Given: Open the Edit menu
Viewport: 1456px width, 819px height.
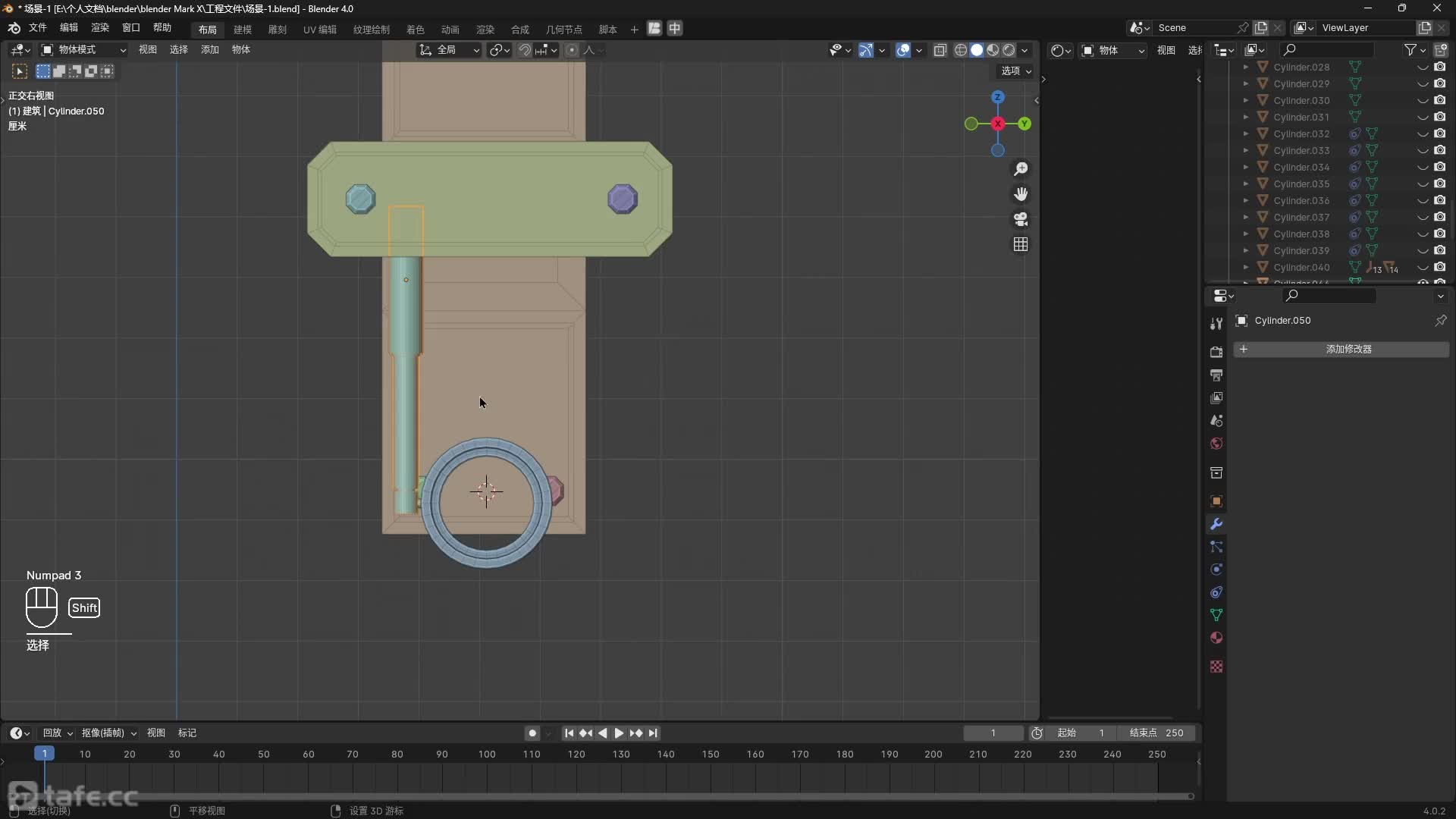Looking at the screenshot, I should [x=69, y=28].
